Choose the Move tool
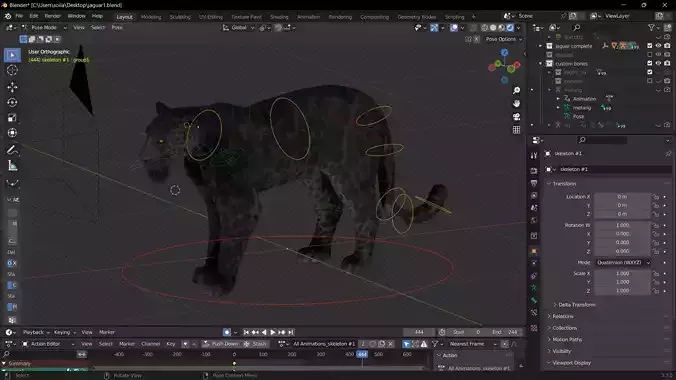The image size is (676, 380). tap(12, 87)
